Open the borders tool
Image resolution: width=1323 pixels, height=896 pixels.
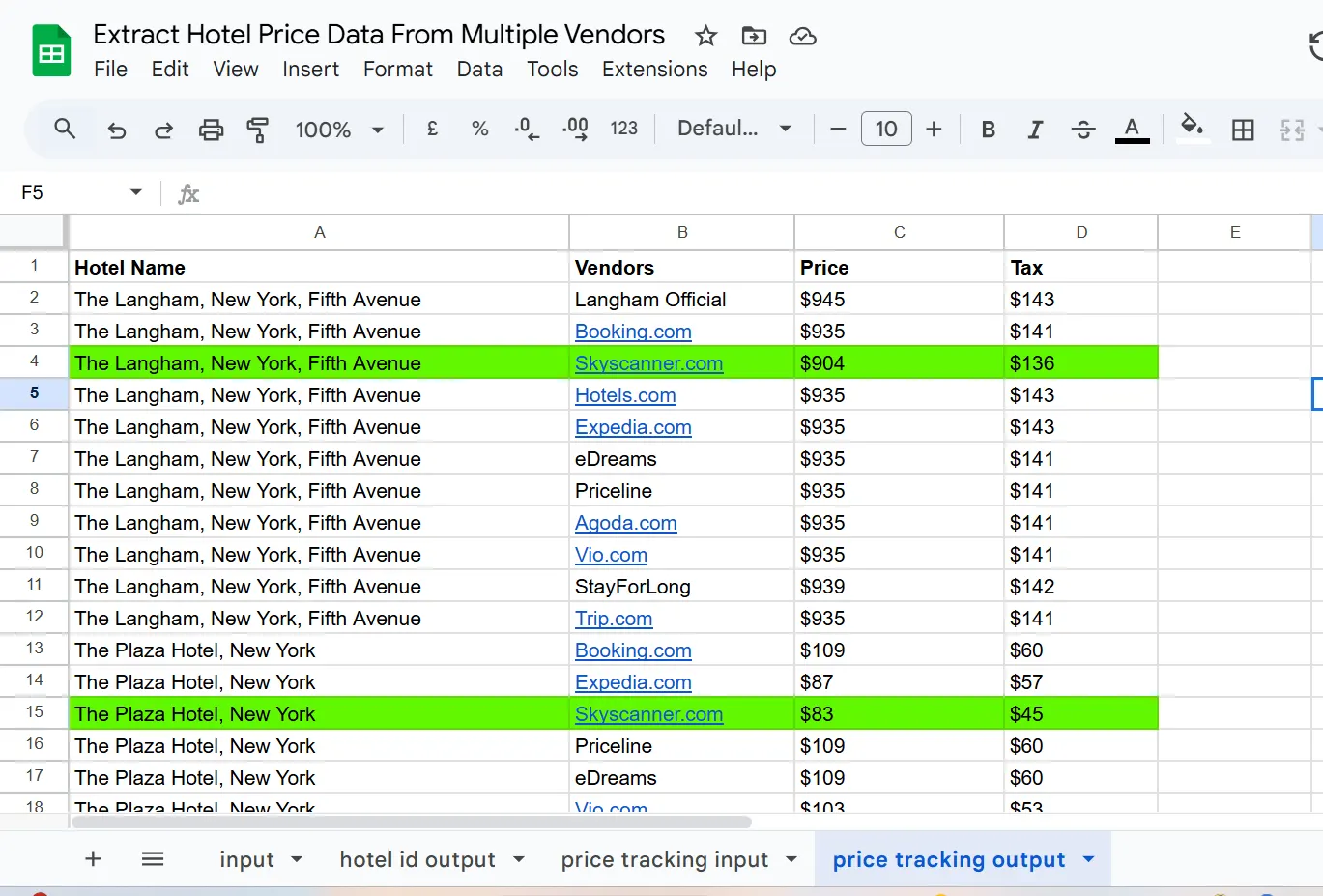click(x=1243, y=130)
